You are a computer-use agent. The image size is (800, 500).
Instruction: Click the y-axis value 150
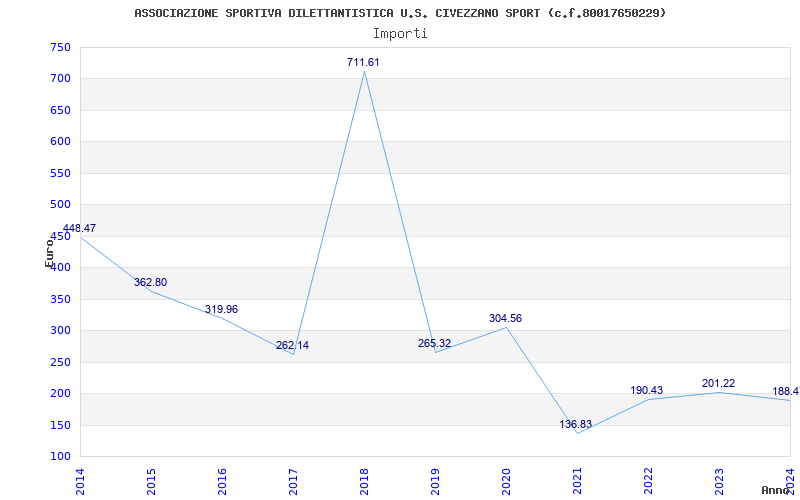60,425
